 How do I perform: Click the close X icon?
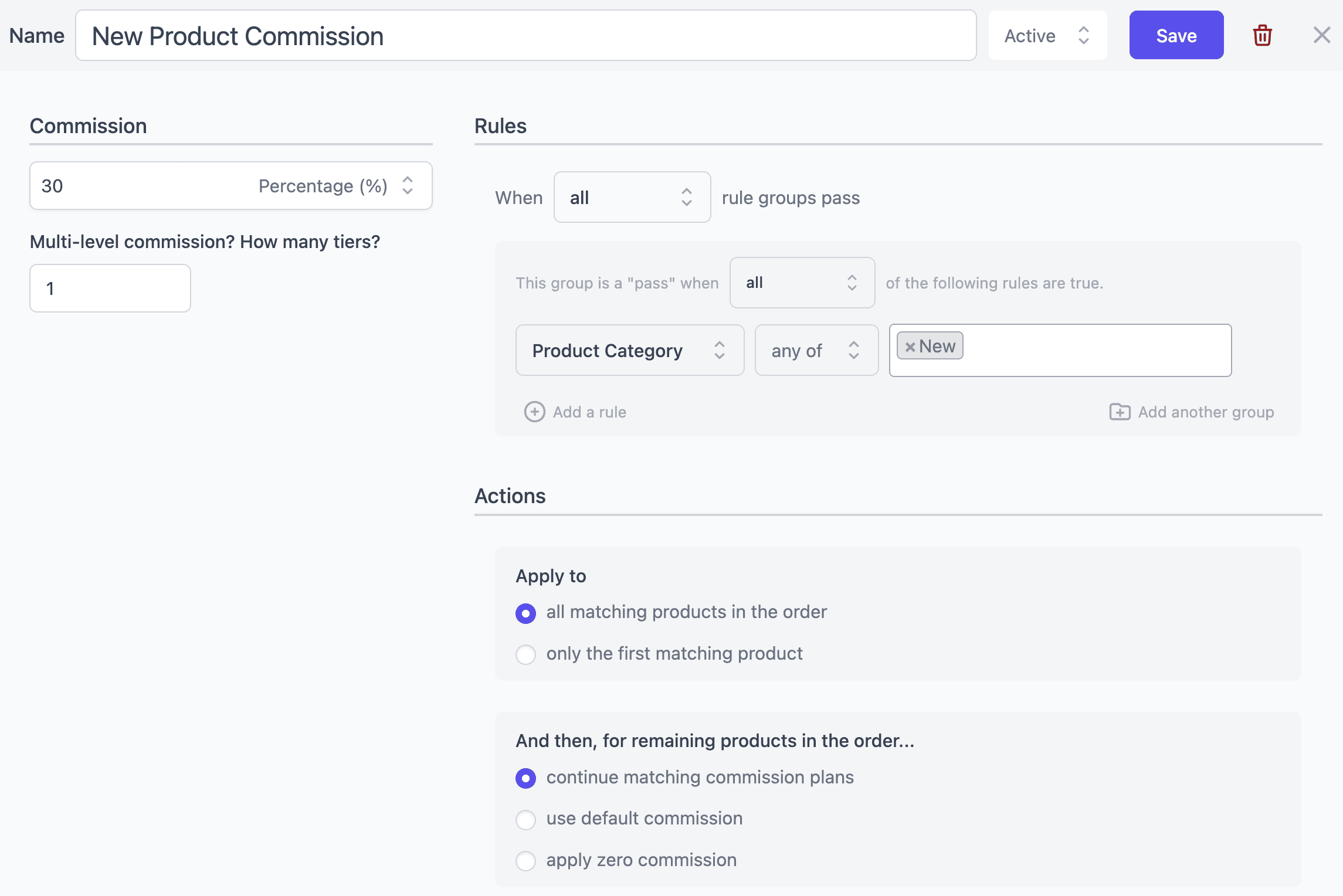pyautogui.click(x=1320, y=36)
